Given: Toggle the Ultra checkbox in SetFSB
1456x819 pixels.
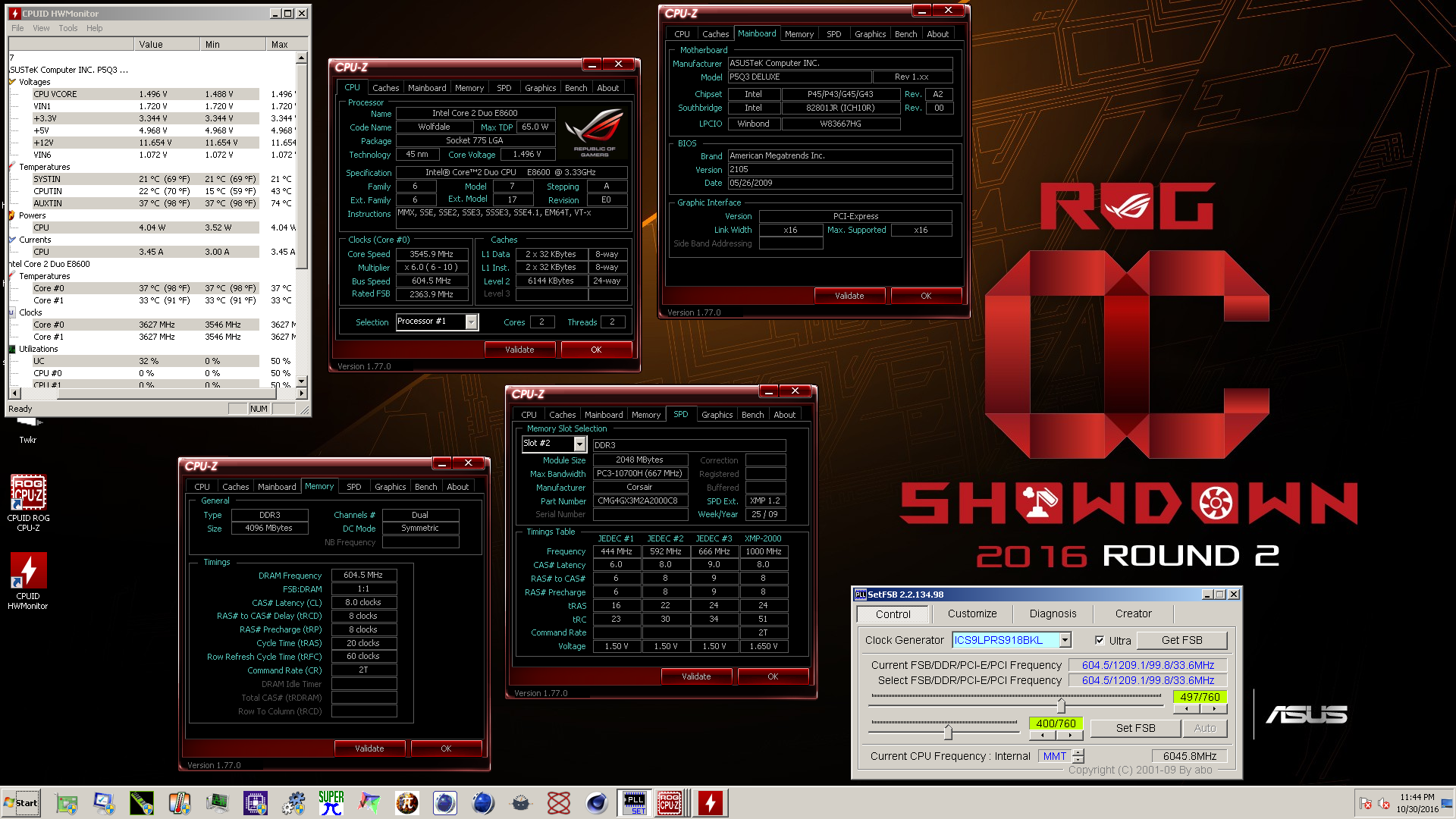Looking at the screenshot, I should tap(1100, 640).
